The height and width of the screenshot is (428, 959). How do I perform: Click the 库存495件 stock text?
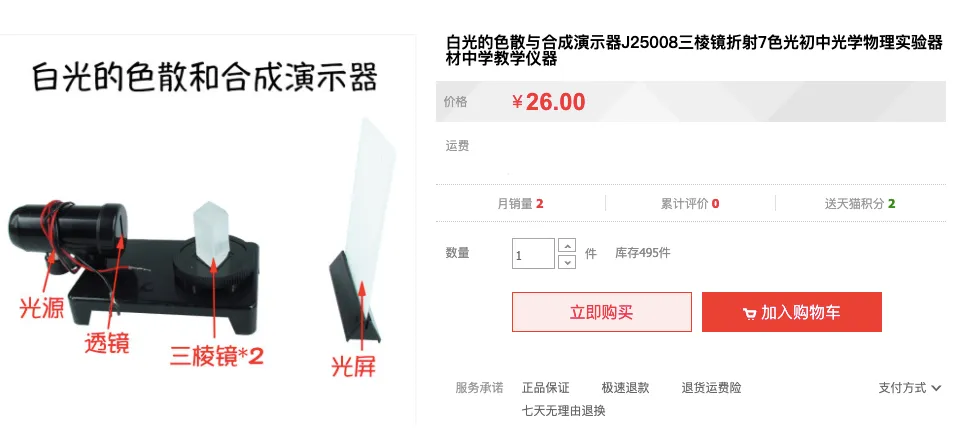(x=643, y=253)
